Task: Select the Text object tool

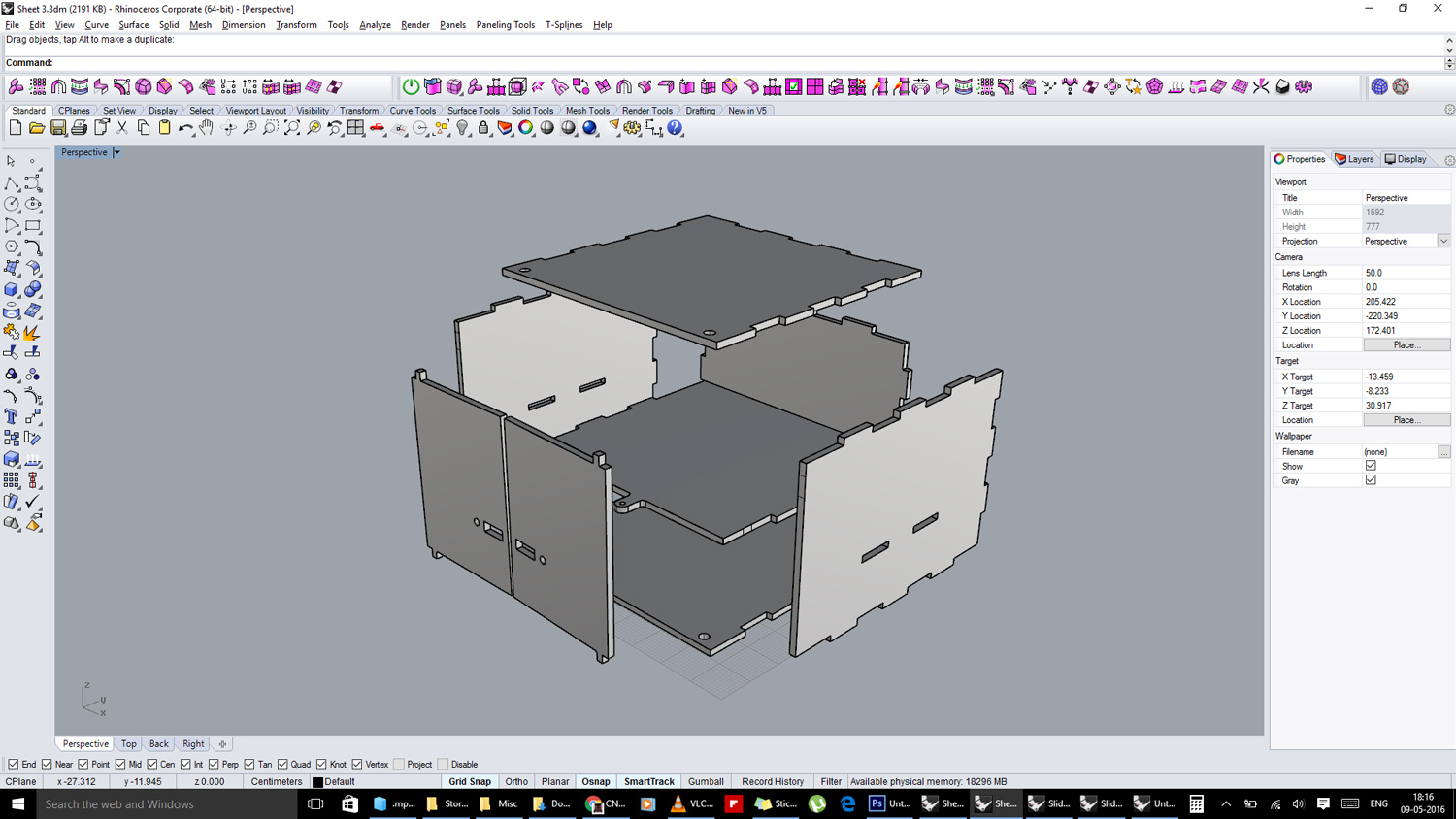Action: [x=12, y=417]
